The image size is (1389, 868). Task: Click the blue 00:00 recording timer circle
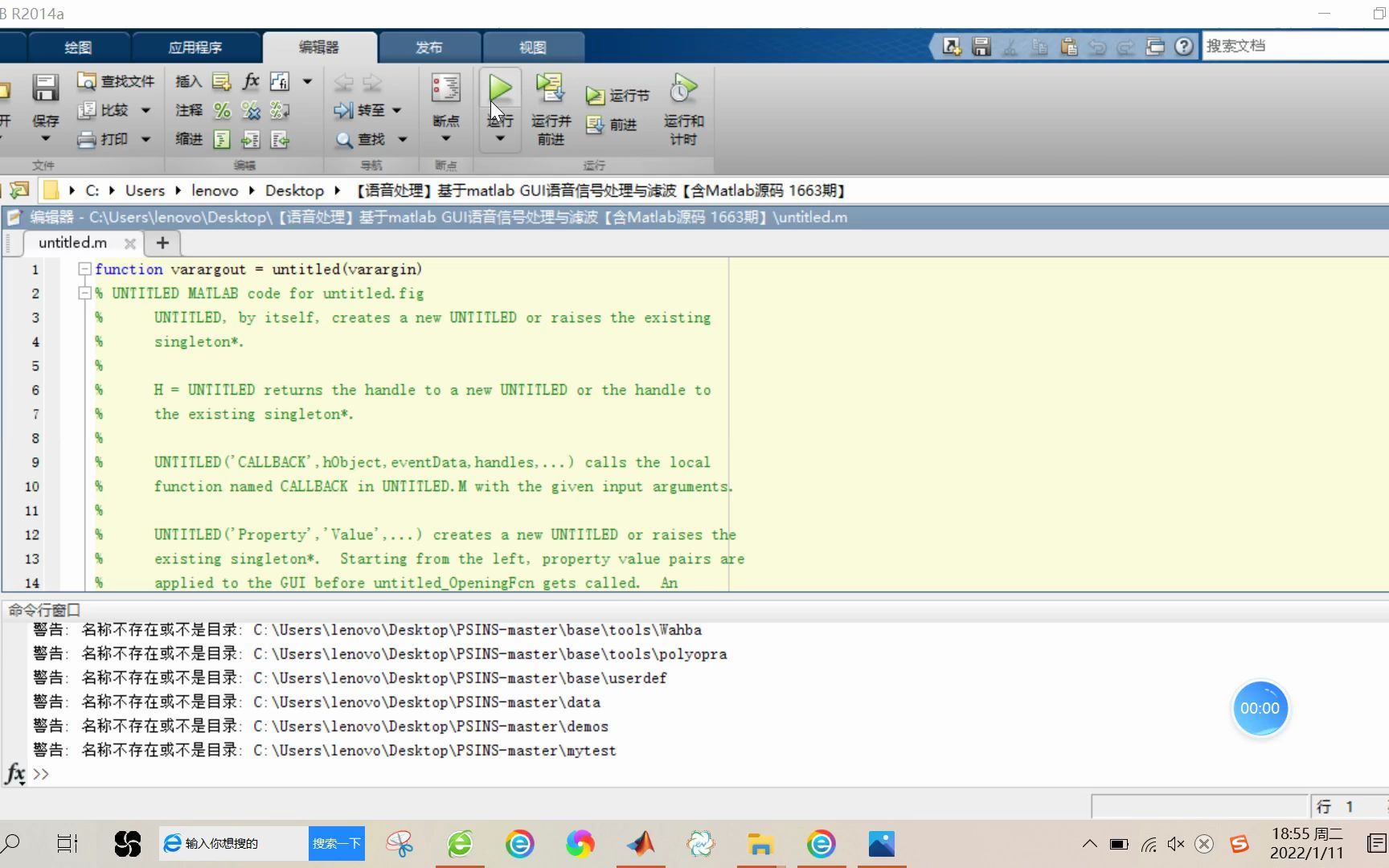[1260, 708]
